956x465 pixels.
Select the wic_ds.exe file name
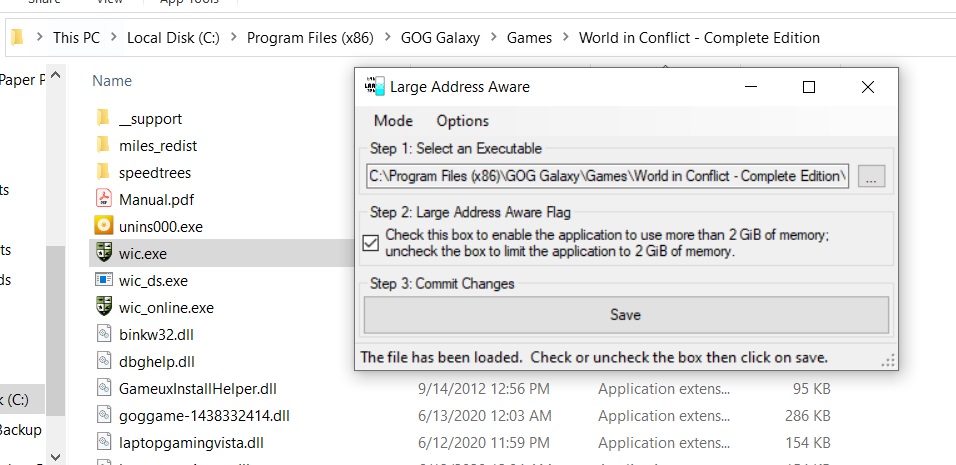coord(153,280)
